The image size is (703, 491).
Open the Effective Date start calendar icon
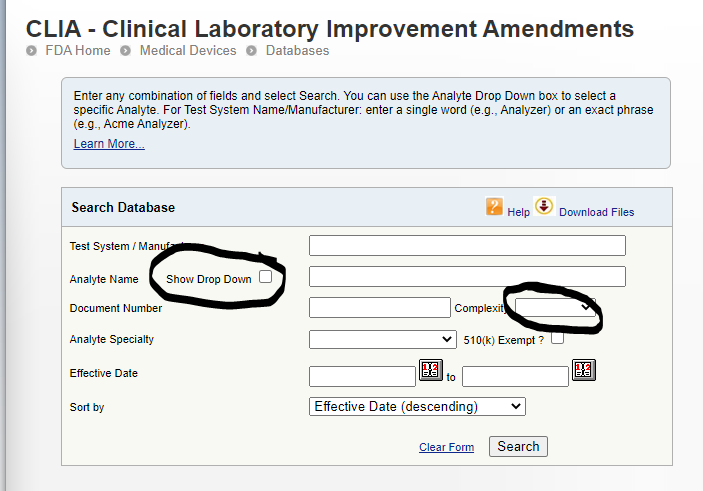click(x=431, y=370)
